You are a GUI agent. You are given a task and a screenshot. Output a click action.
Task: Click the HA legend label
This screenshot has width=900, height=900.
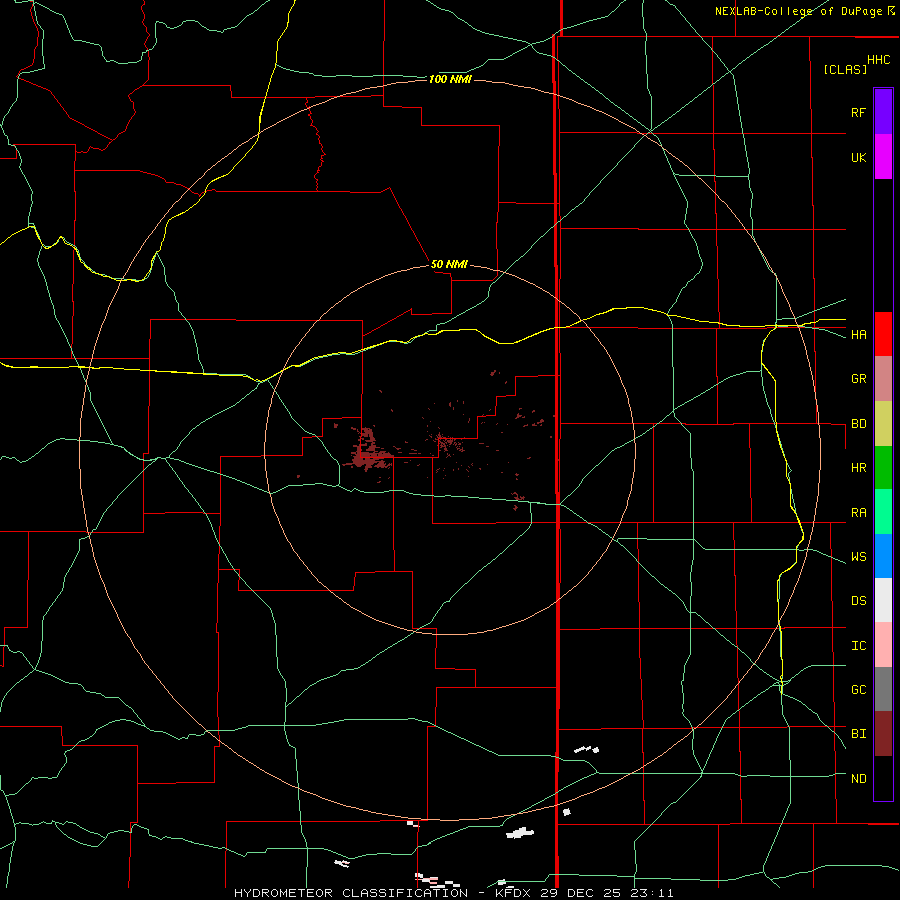coord(858,335)
